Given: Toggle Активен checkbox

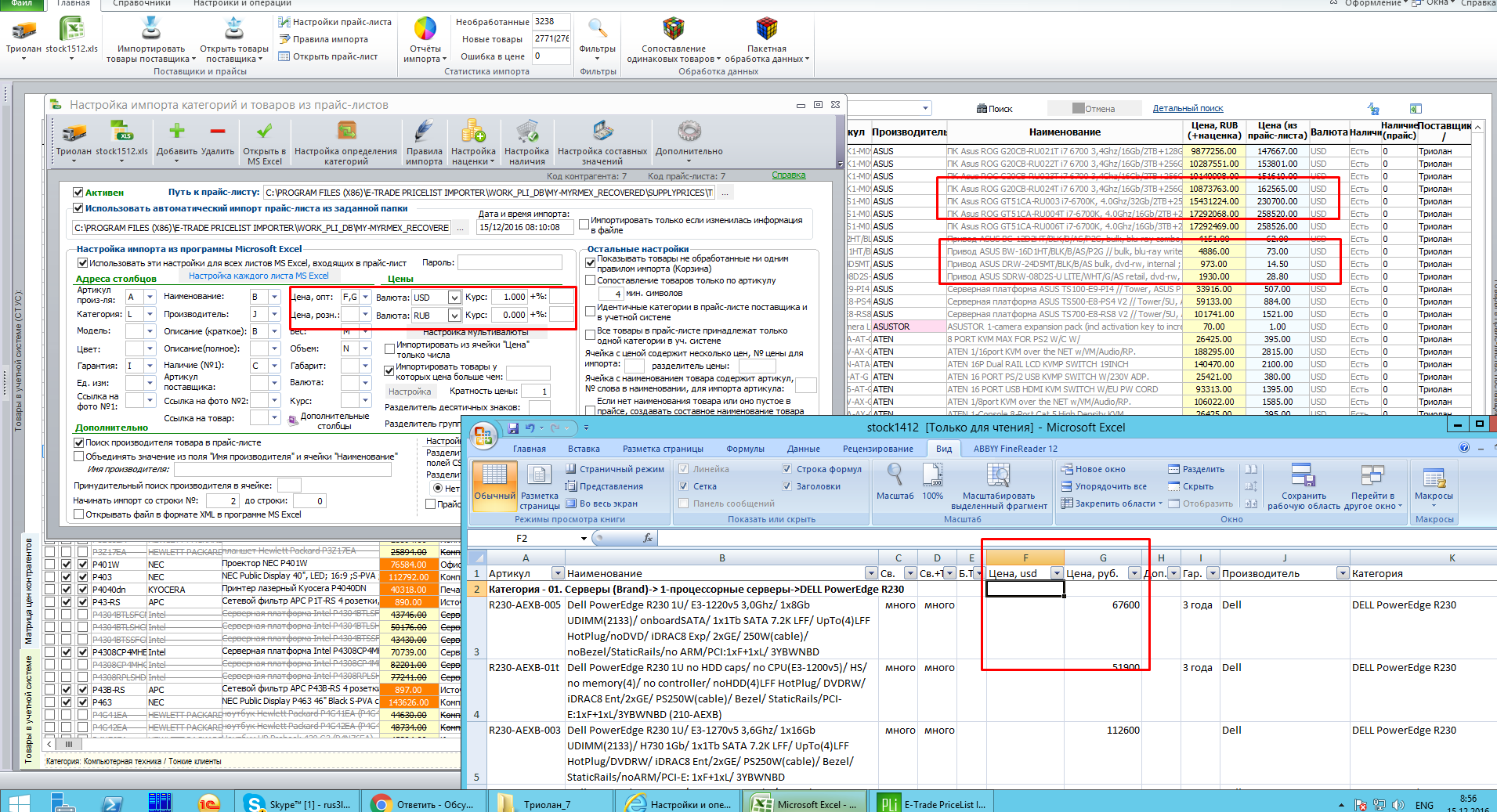Looking at the screenshot, I should click(78, 193).
